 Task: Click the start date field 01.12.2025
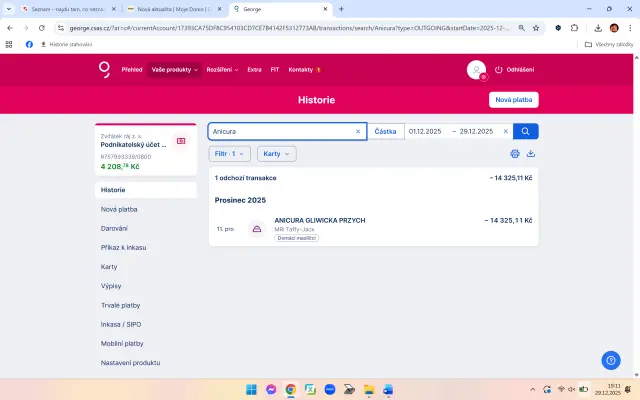pyautogui.click(x=426, y=131)
